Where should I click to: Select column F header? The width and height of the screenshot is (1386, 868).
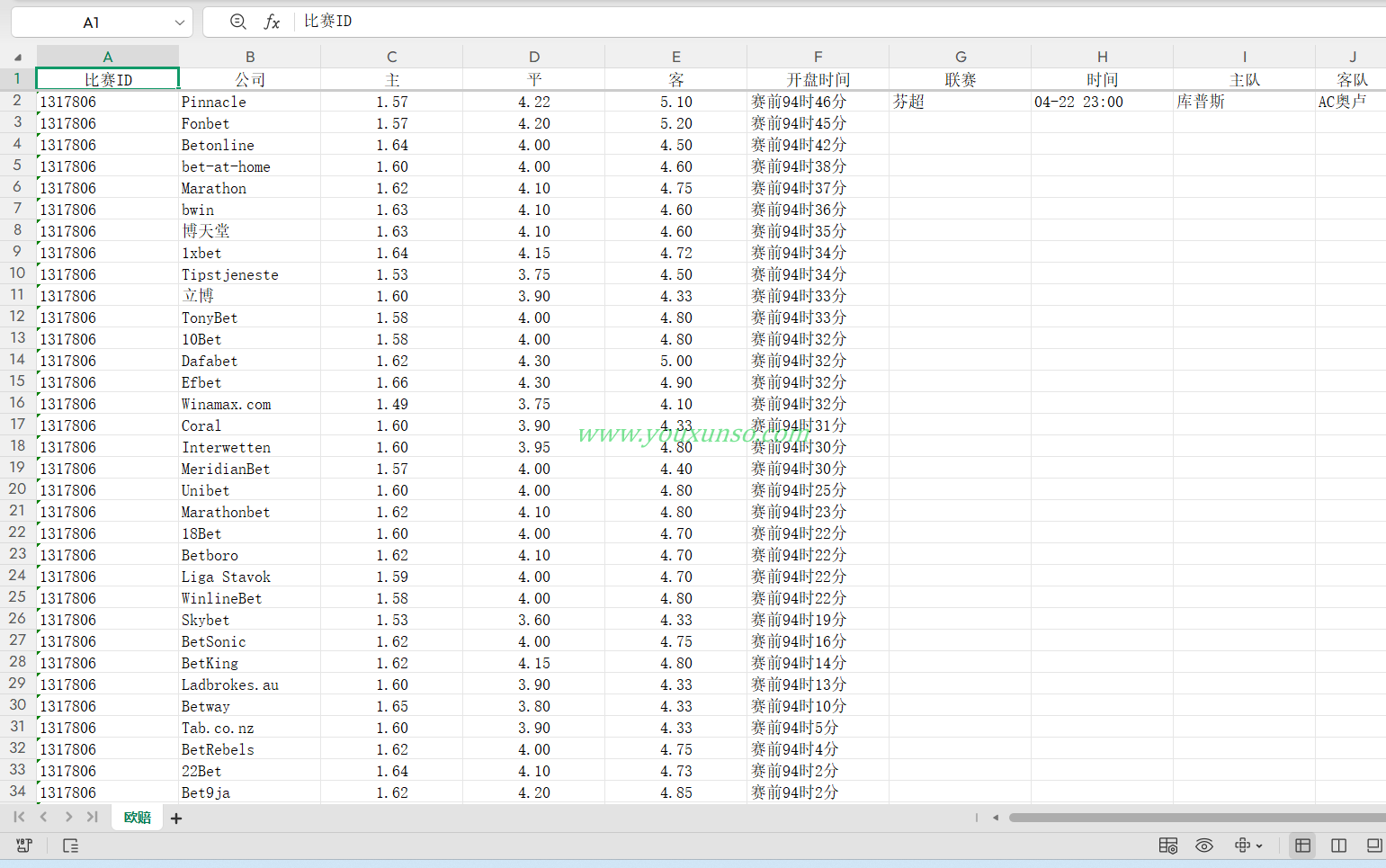tap(818, 57)
